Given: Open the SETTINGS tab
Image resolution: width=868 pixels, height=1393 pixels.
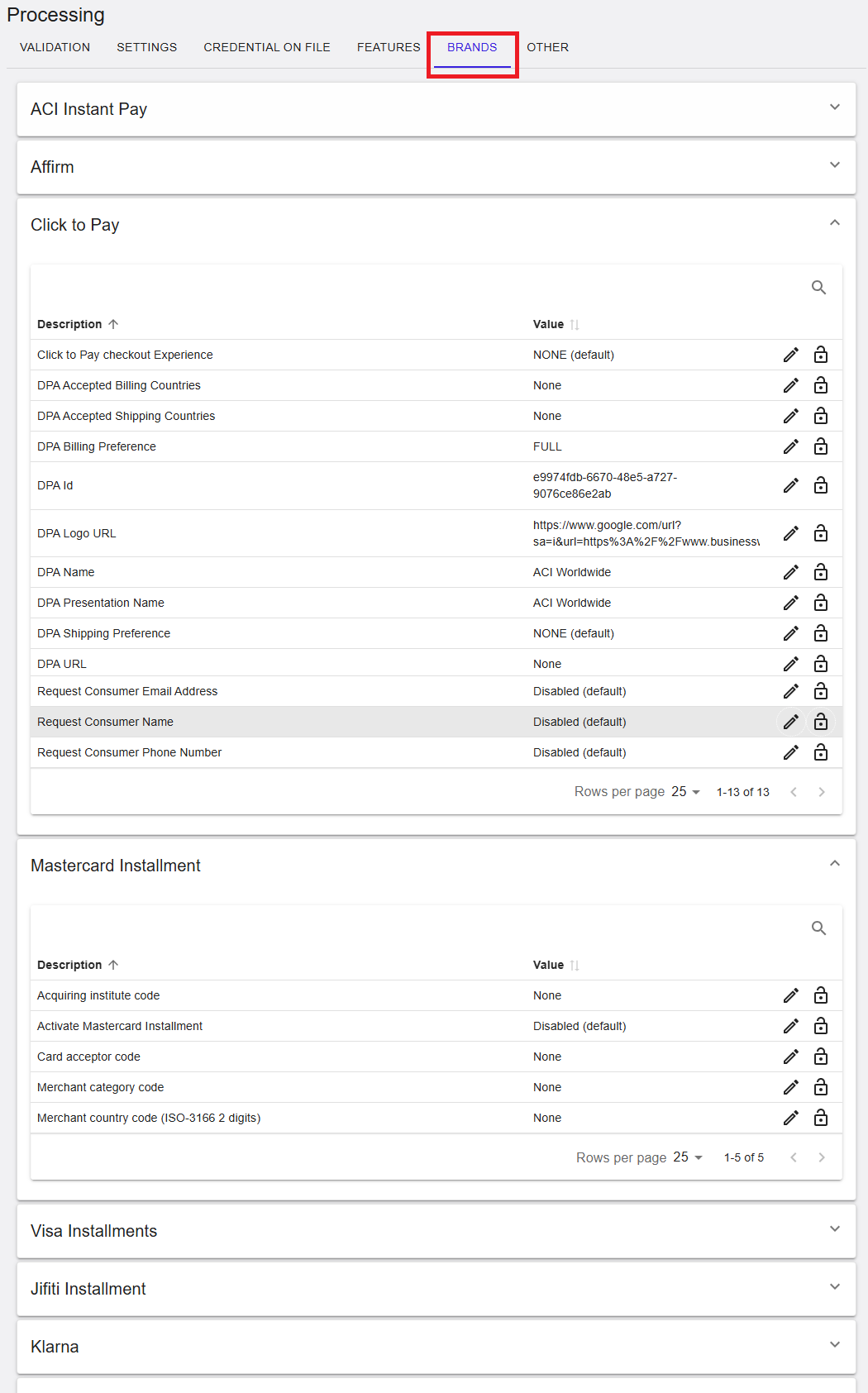Looking at the screenshot, I should [x=146, y=47].
